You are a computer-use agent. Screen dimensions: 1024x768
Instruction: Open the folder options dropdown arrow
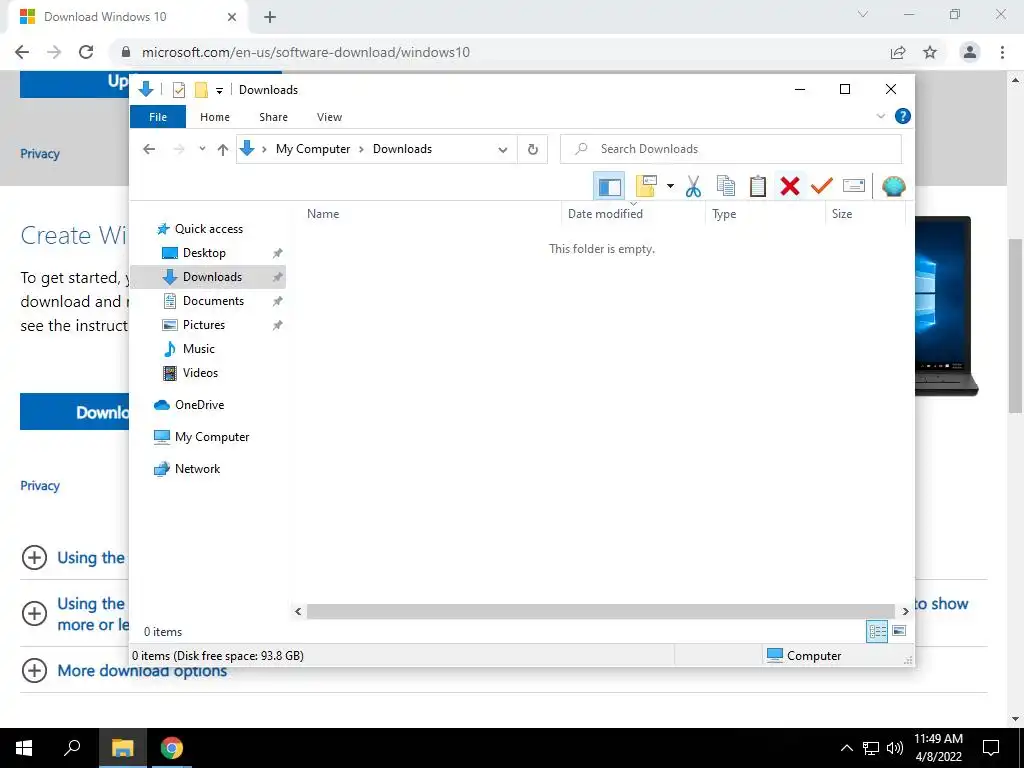(670, 187)
